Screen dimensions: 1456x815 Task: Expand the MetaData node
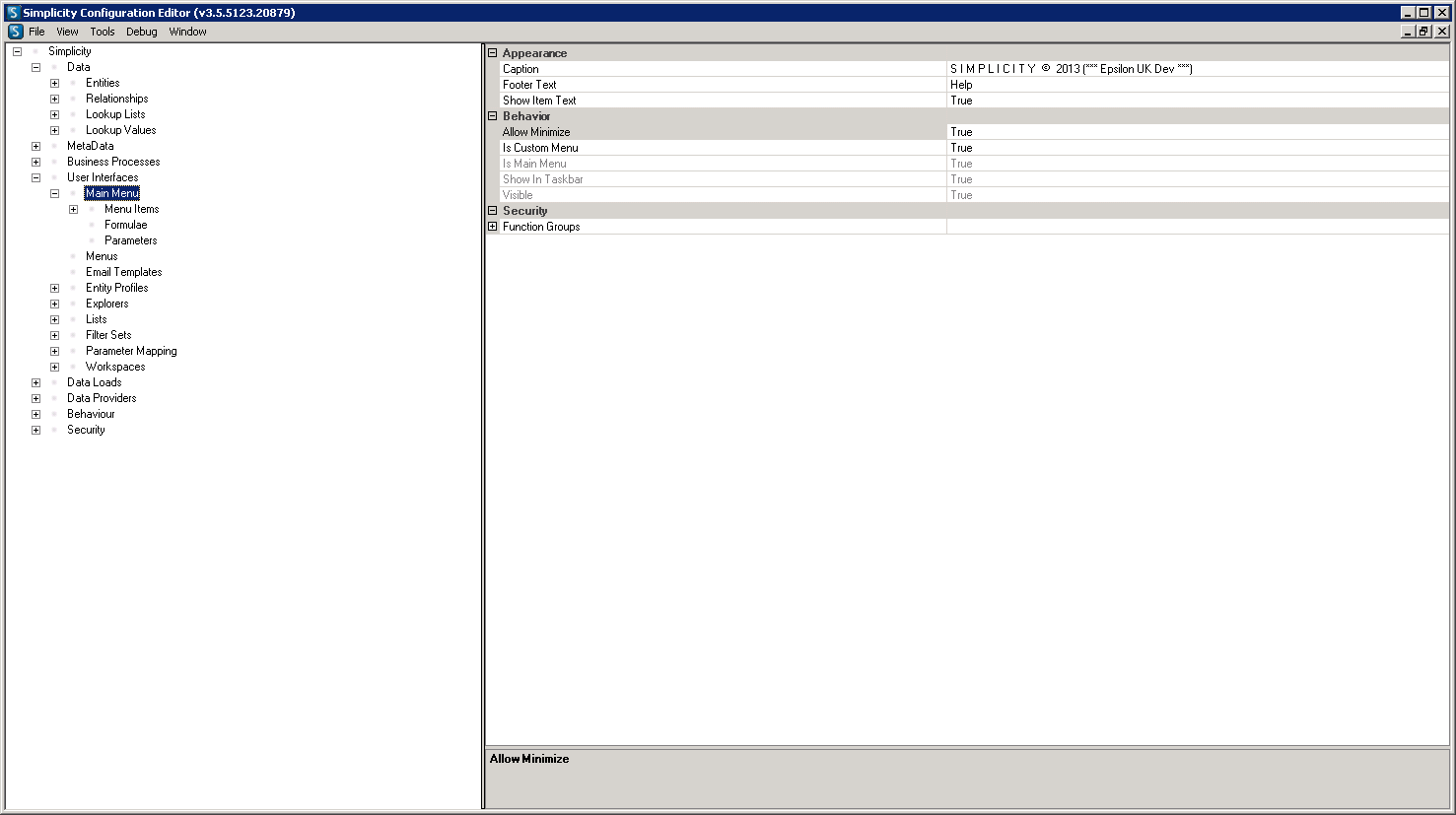35,146
